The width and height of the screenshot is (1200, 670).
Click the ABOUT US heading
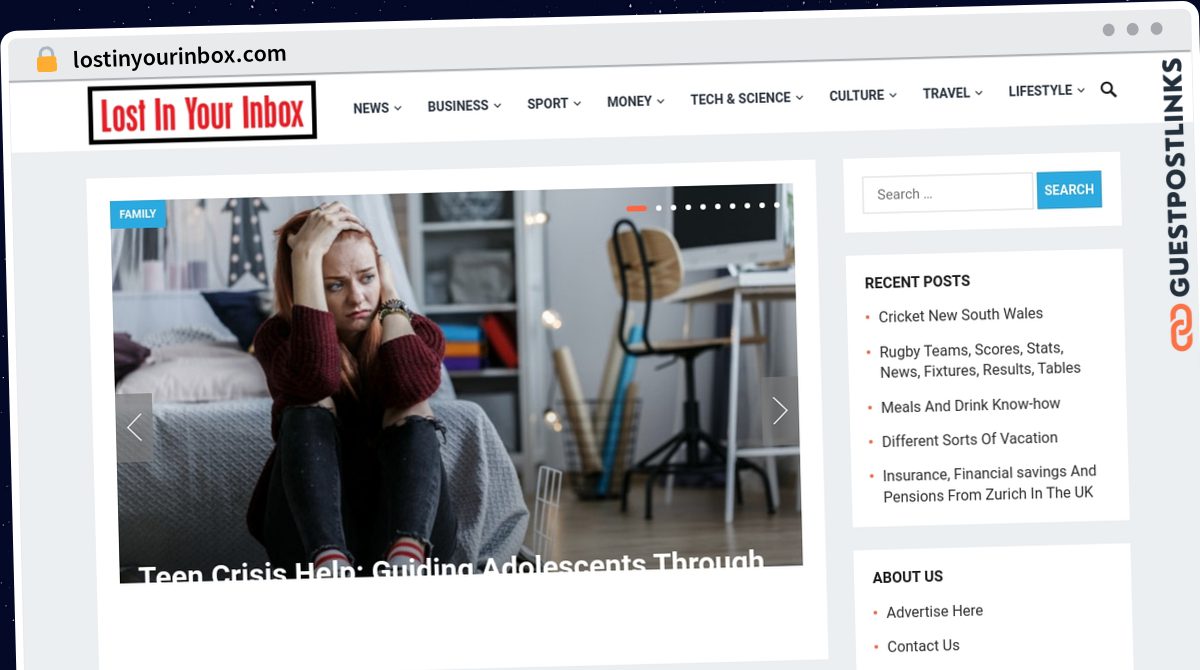(x=908, y=577)
